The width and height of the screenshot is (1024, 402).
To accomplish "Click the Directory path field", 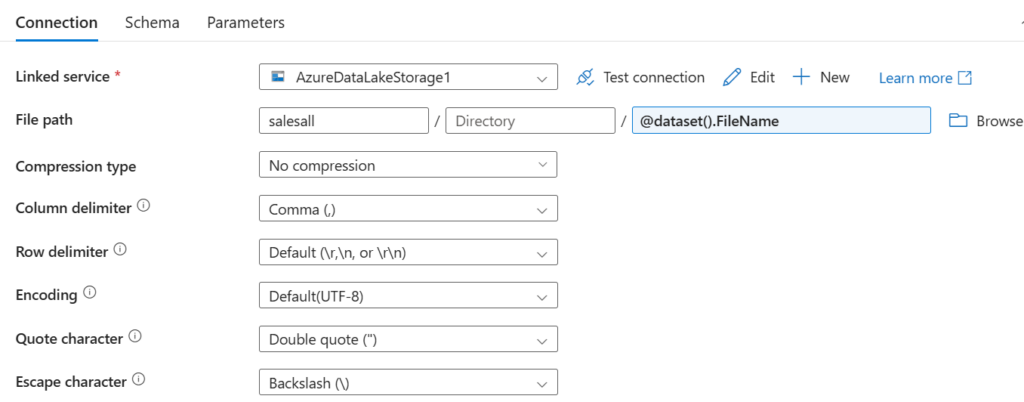I will (x=529, y=121).
